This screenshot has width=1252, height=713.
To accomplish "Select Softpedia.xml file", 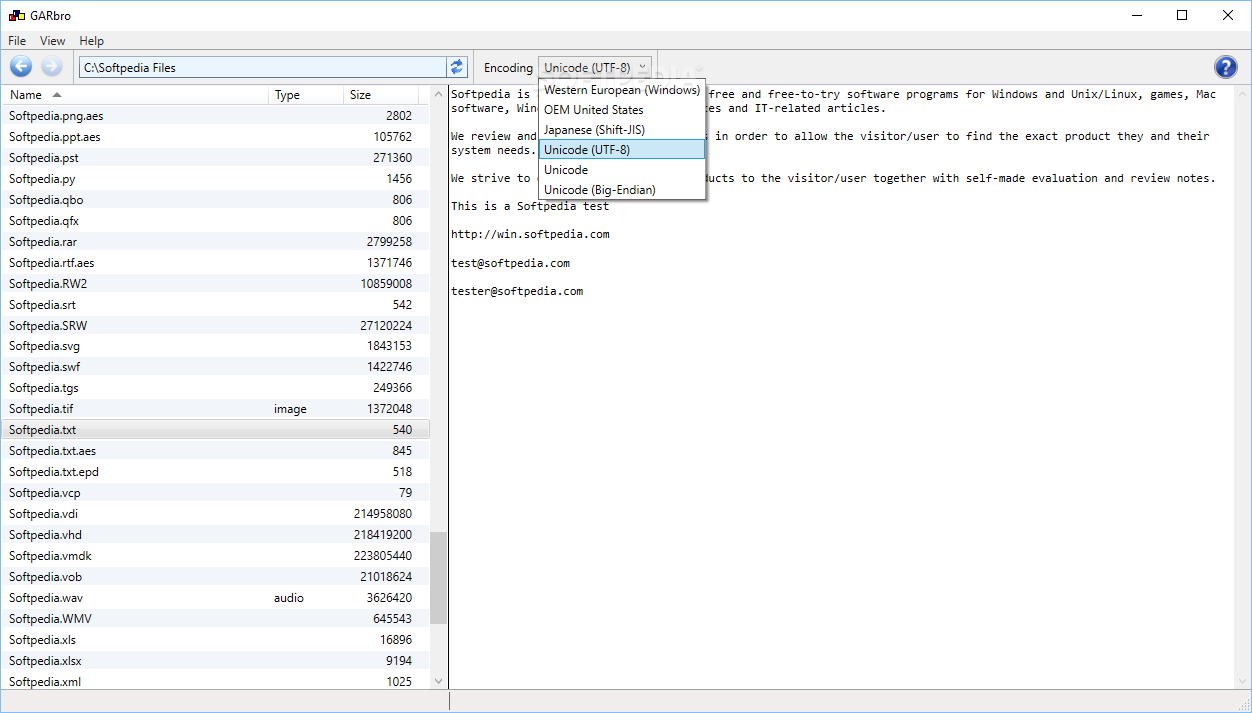I will click(215, 682).
